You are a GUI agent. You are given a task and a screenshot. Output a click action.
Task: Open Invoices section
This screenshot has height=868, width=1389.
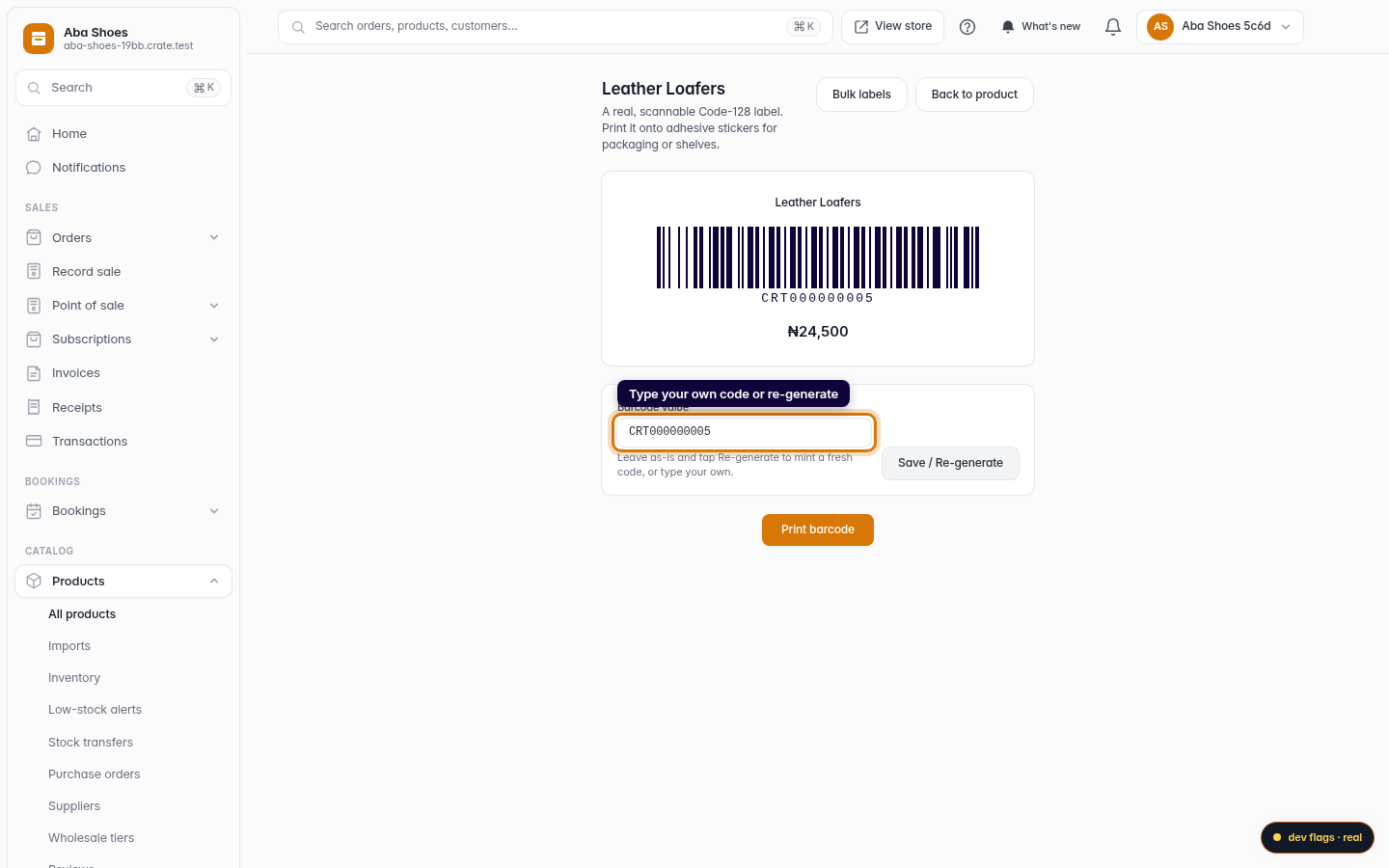click(123, 373)
